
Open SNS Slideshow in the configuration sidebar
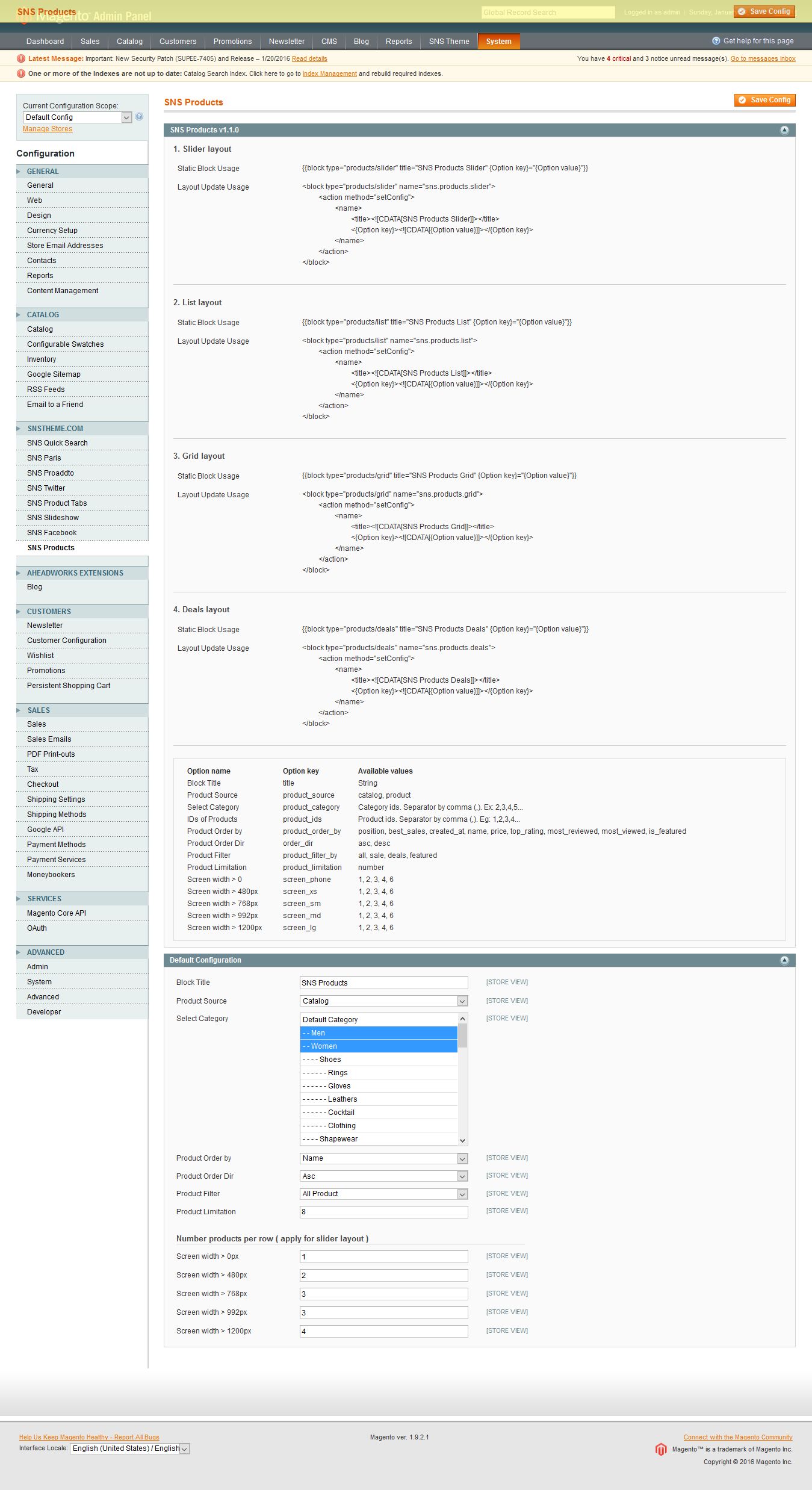click(x=53, y=518)
